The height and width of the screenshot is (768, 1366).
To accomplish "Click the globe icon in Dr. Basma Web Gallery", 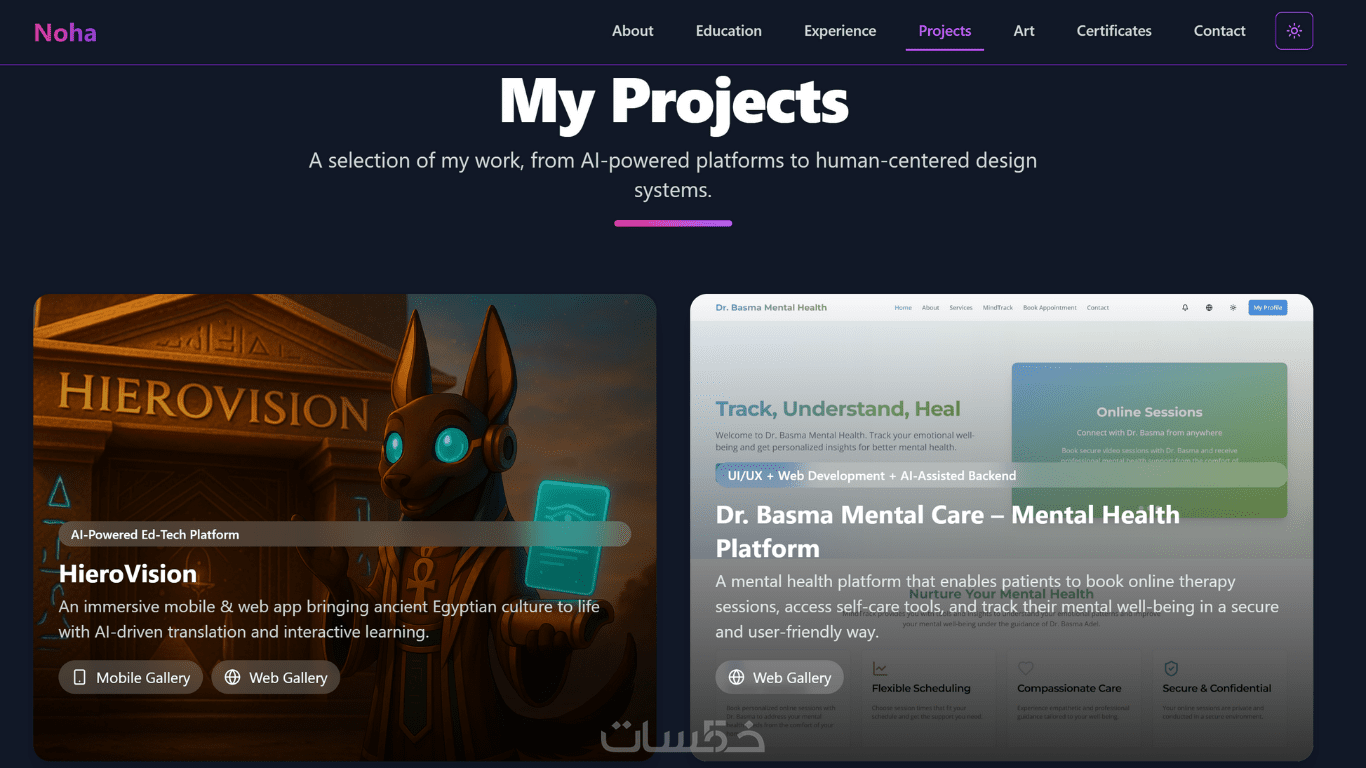I will coord(737,677).
